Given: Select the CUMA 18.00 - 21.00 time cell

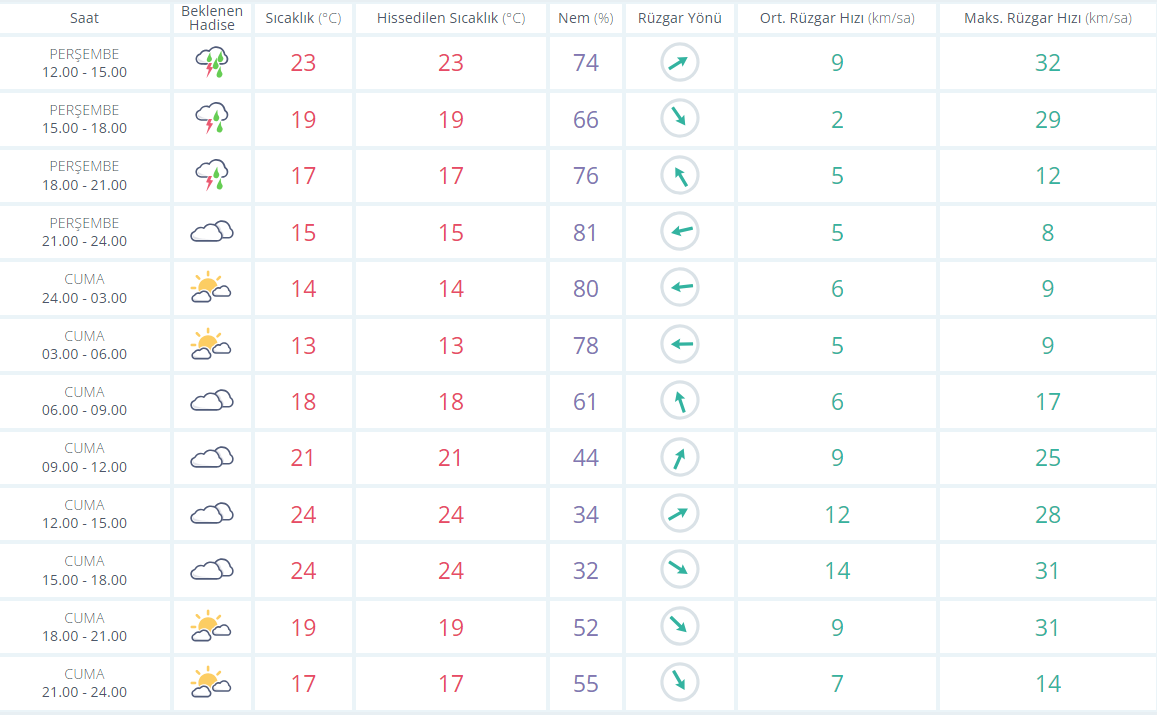Looking at the screenshot, I should 84,627.
